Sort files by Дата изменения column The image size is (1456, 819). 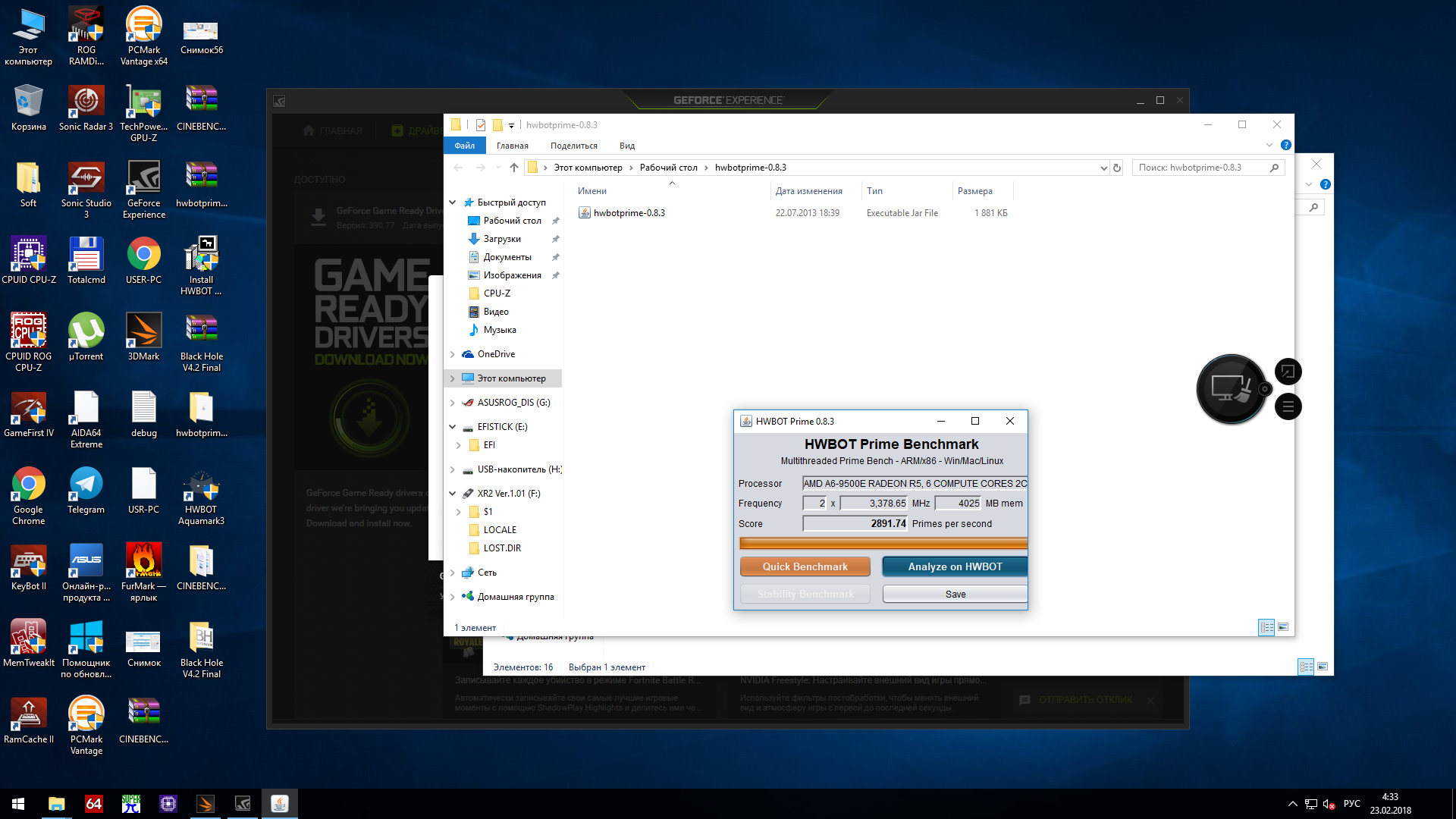[x=809, y=191]
